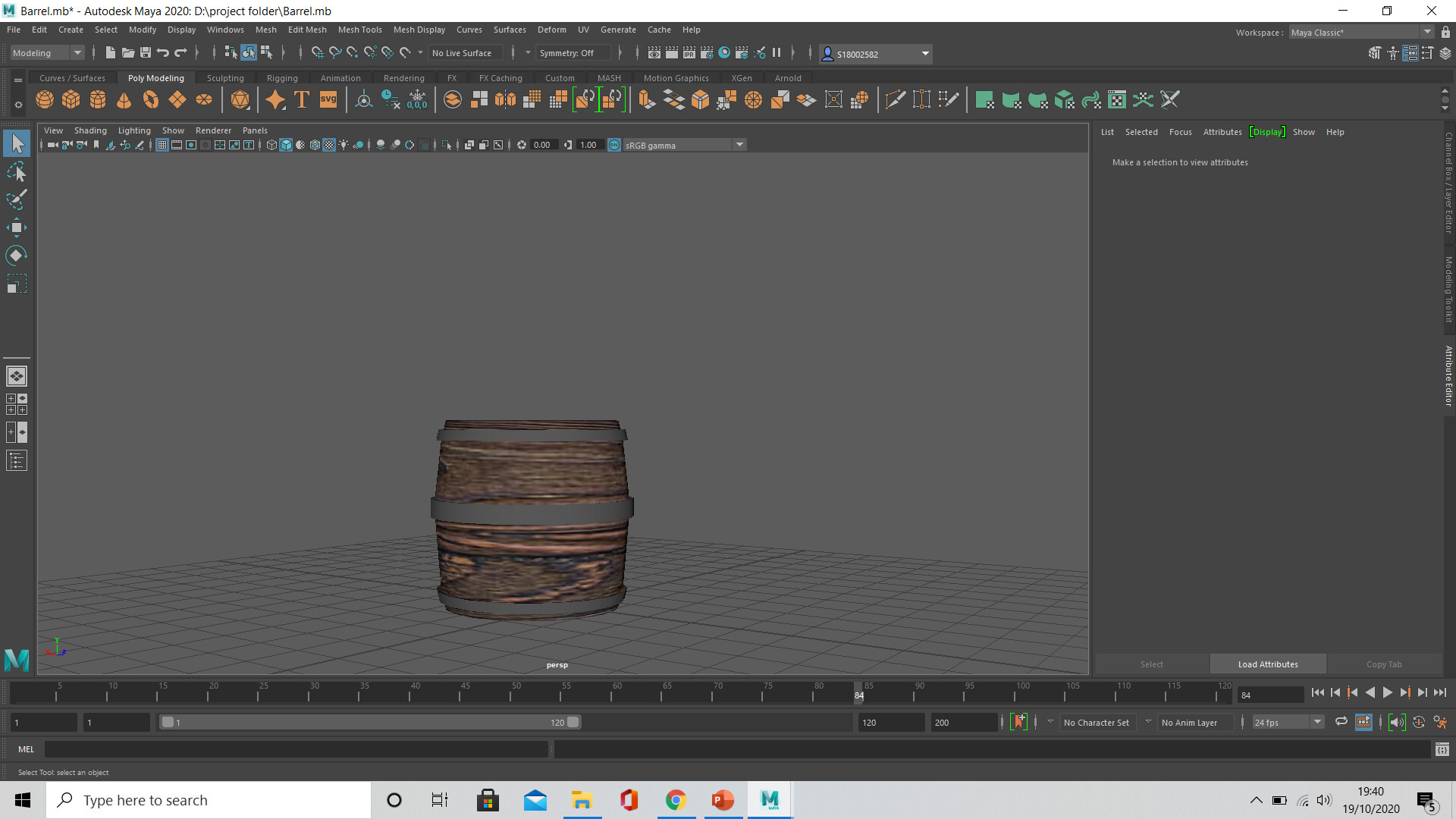Image resolution: width=1456 pixels, height=819 pixels.
Task: Toggle smooth shade all cube button
Action: tap(286, 145)
